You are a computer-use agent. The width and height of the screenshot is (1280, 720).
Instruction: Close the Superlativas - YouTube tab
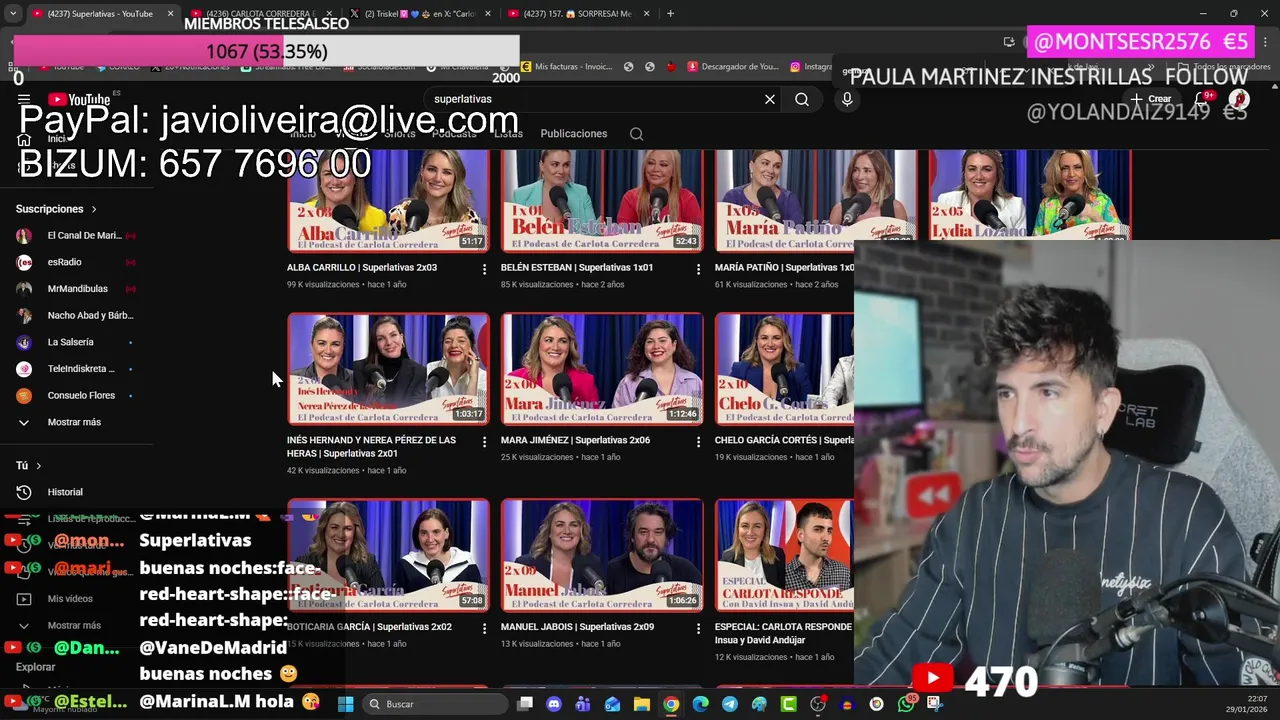[170, 14]
